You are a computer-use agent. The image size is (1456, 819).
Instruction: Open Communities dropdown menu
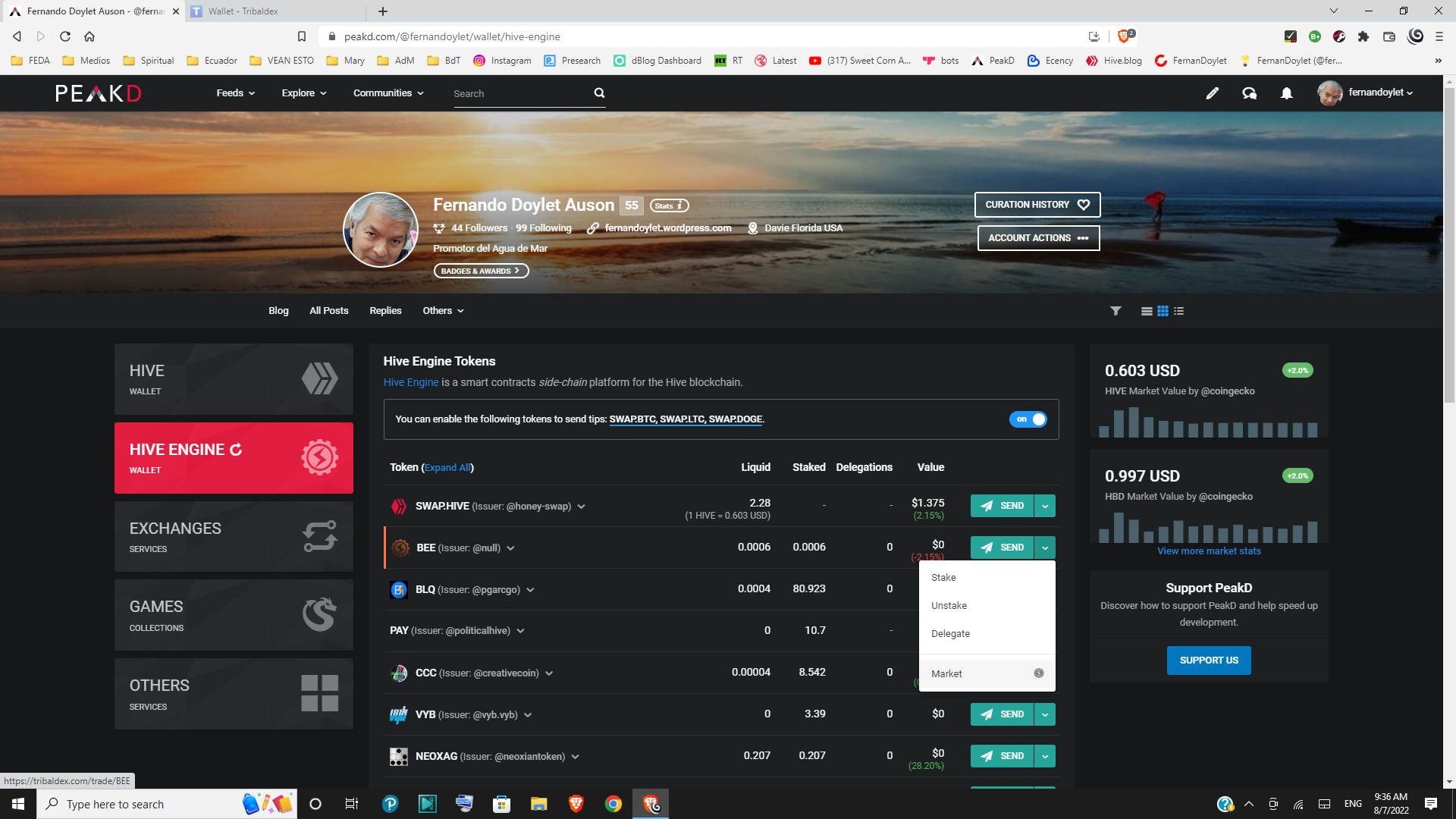[388, 93]
